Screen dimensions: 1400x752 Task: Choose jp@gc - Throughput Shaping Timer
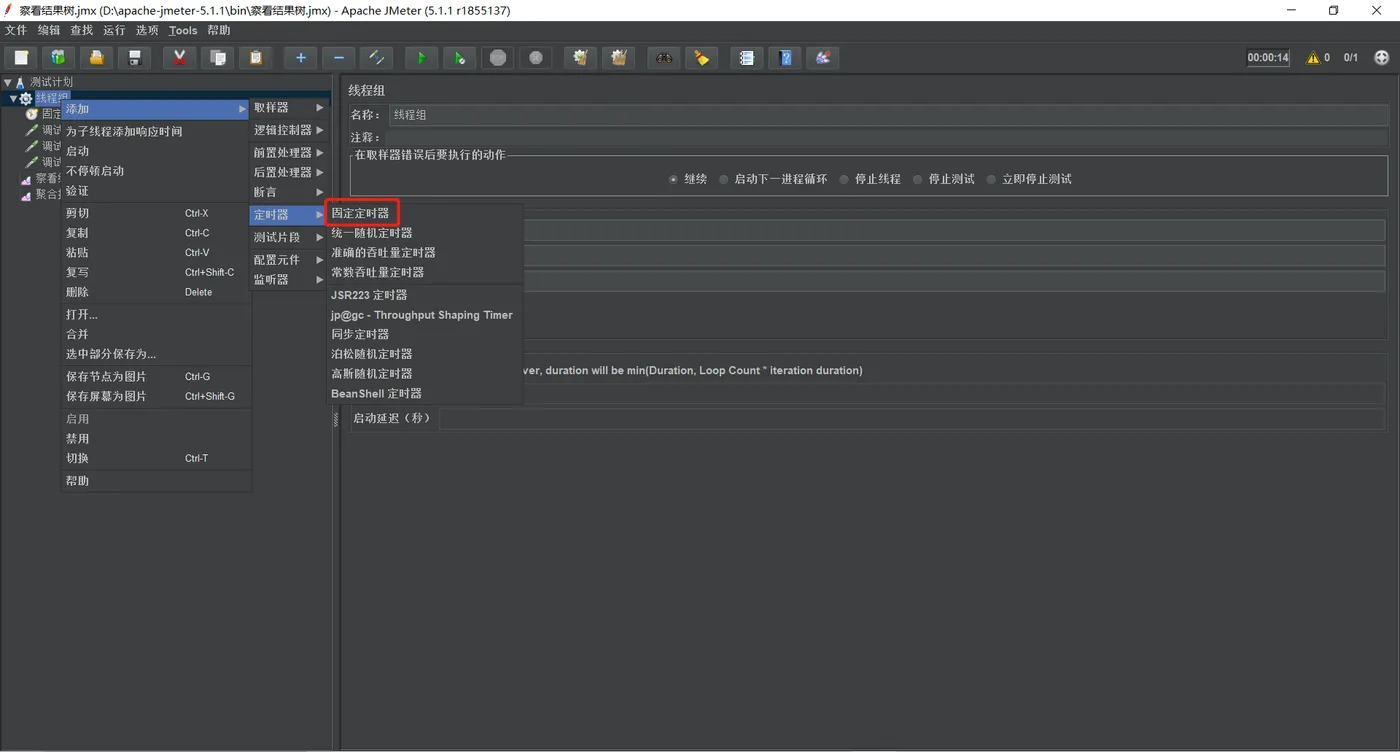(425, 315)
